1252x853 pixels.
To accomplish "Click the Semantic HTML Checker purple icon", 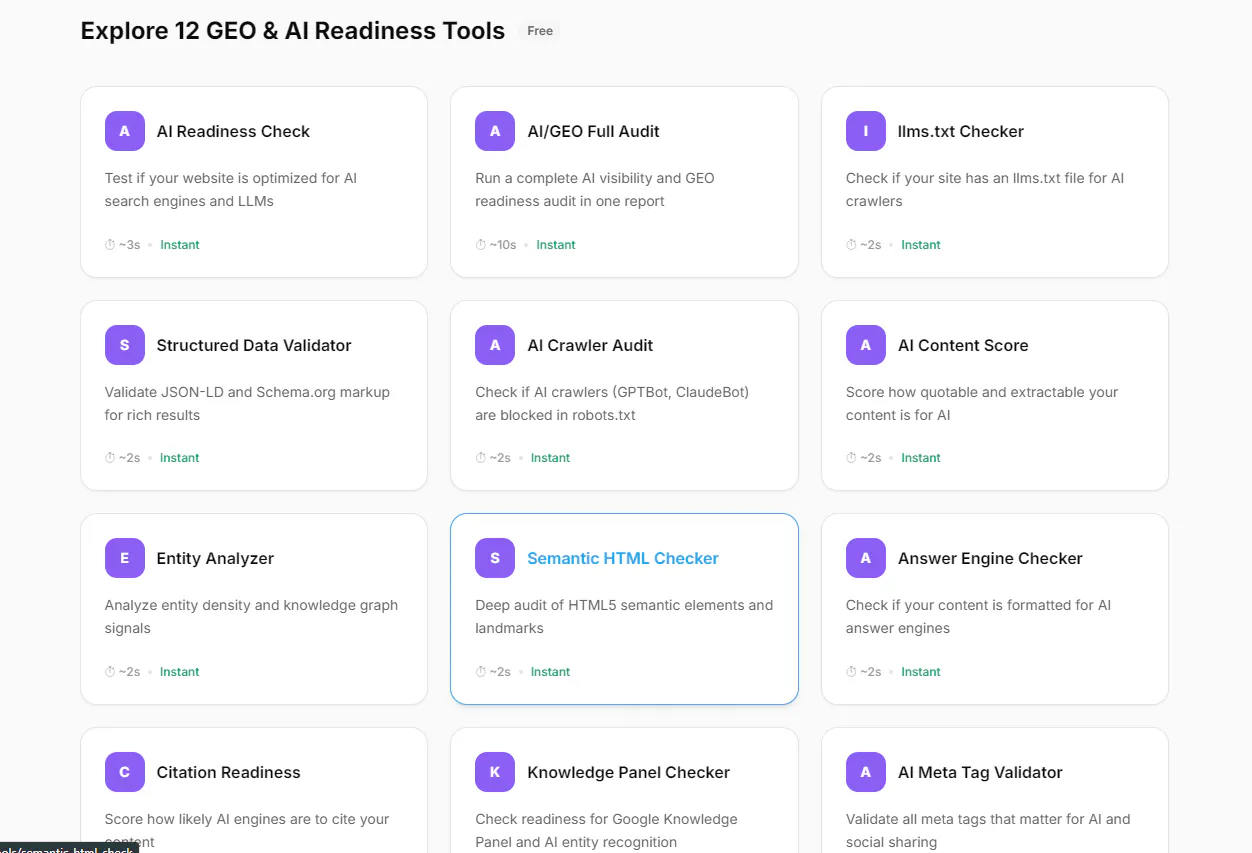I will [x=495, y=558].
